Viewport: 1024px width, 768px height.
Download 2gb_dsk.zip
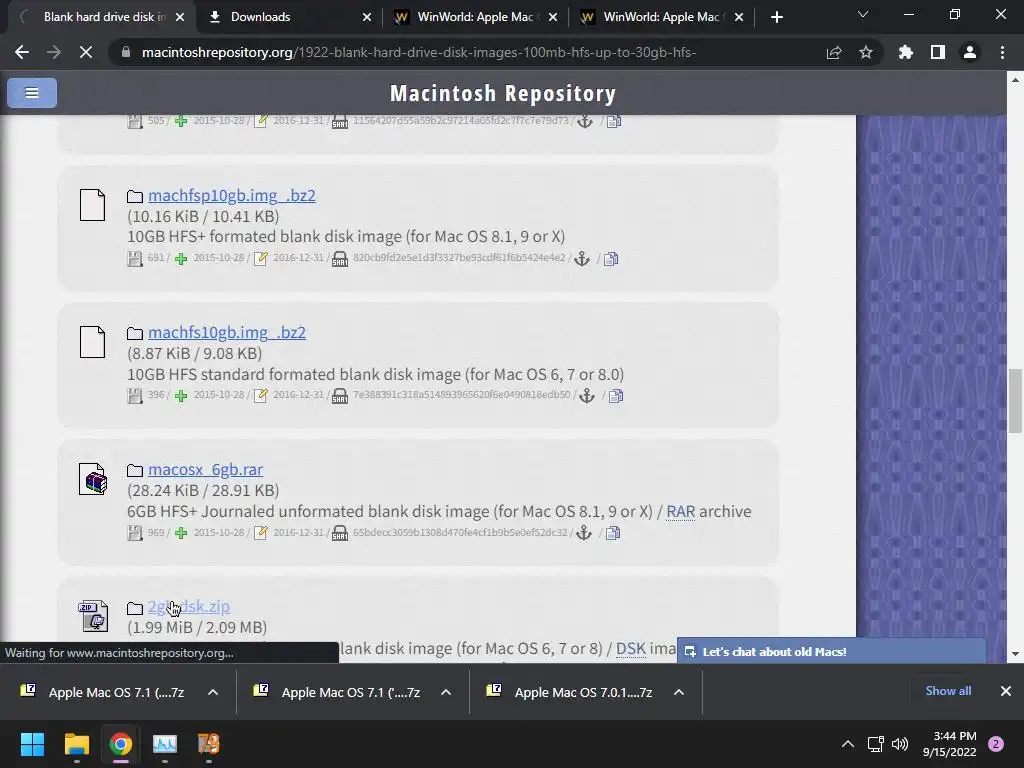[x=188, y=607]
